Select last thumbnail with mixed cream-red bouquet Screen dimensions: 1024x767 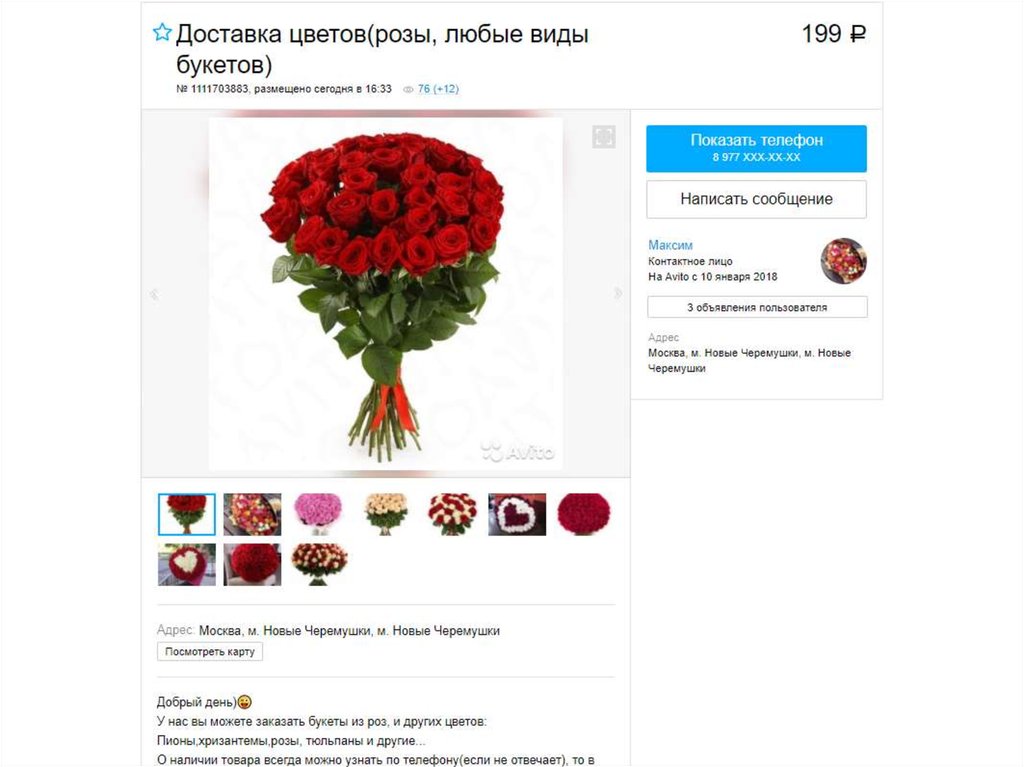319,564
